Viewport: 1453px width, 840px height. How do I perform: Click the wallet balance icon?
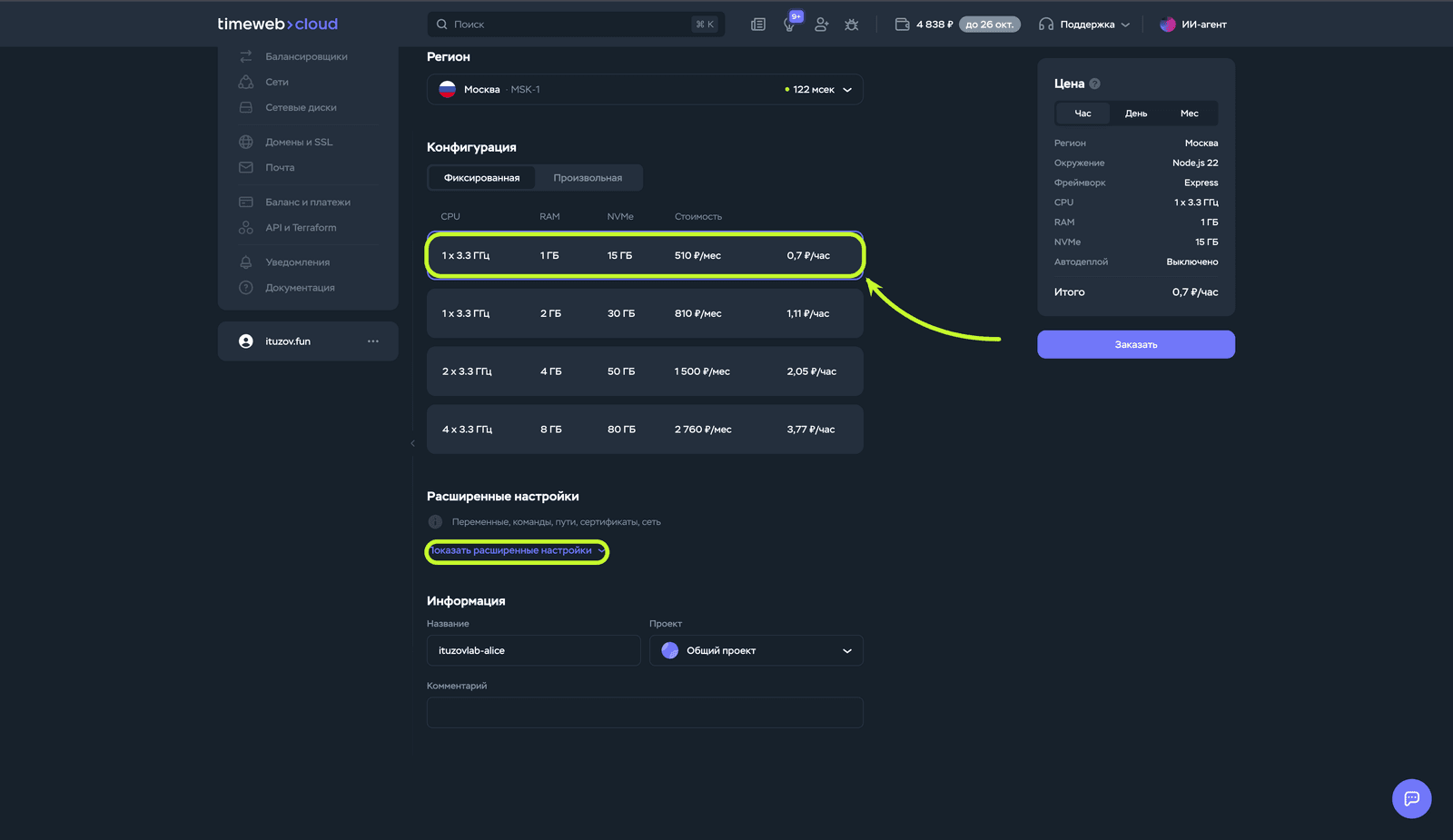[902, 25]
